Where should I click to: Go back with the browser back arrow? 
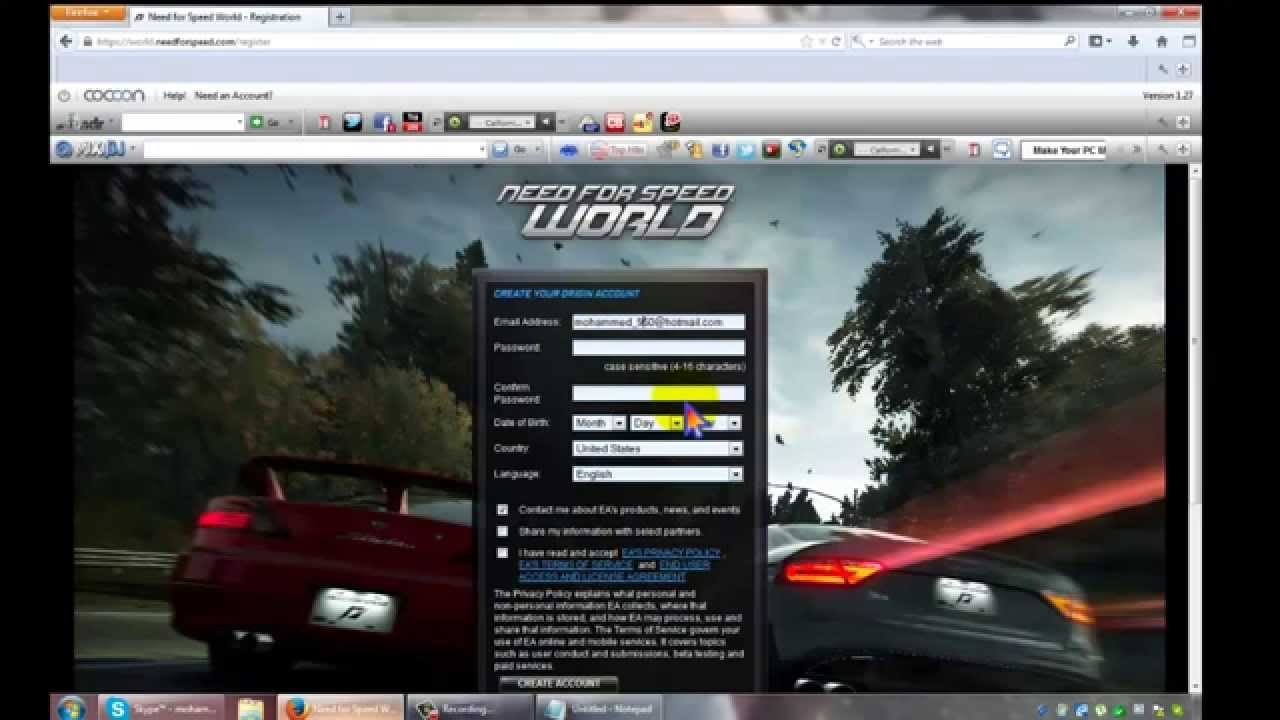[66, 41]
